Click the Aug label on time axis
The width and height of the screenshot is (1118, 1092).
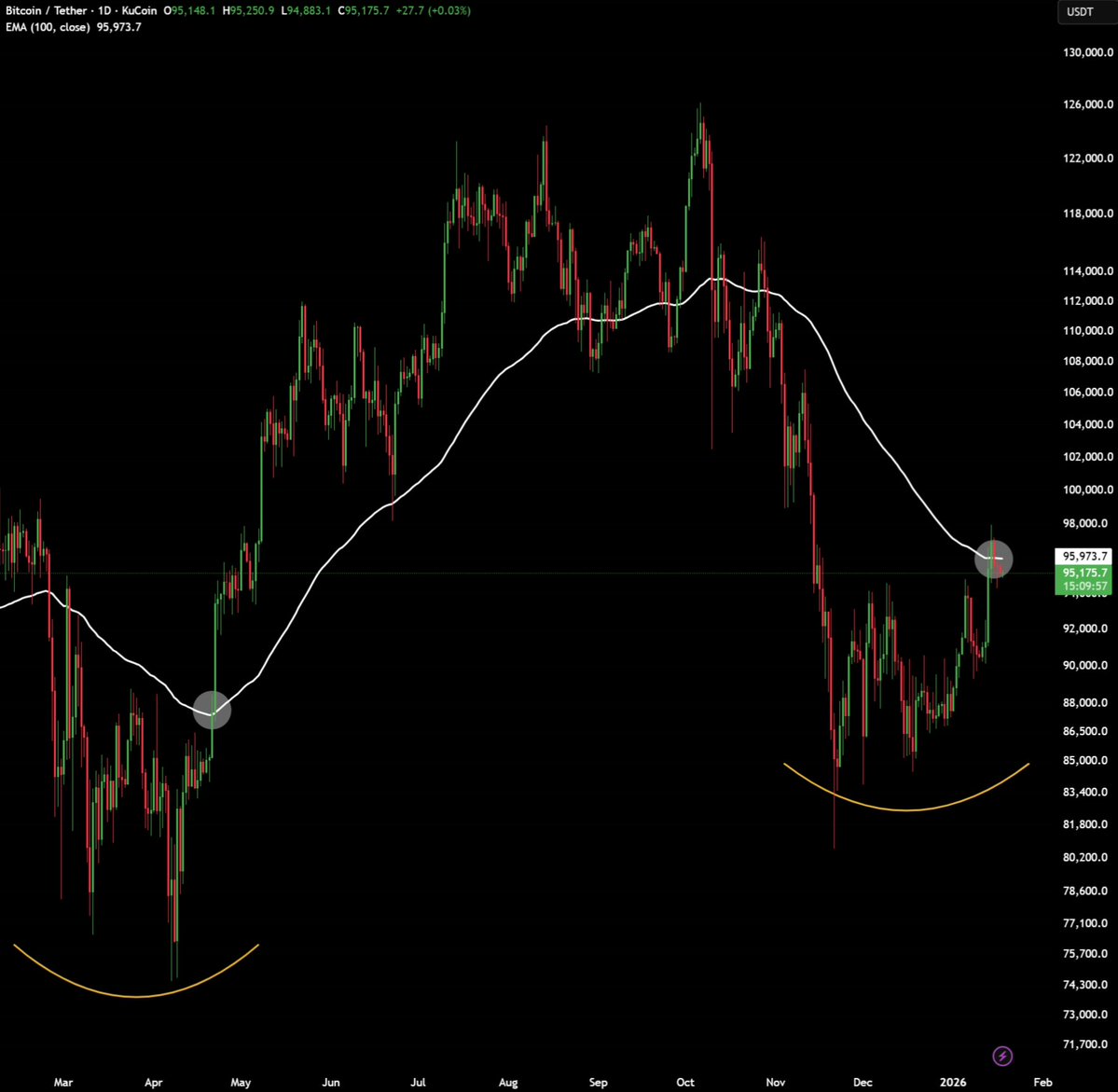[508, 1082]
